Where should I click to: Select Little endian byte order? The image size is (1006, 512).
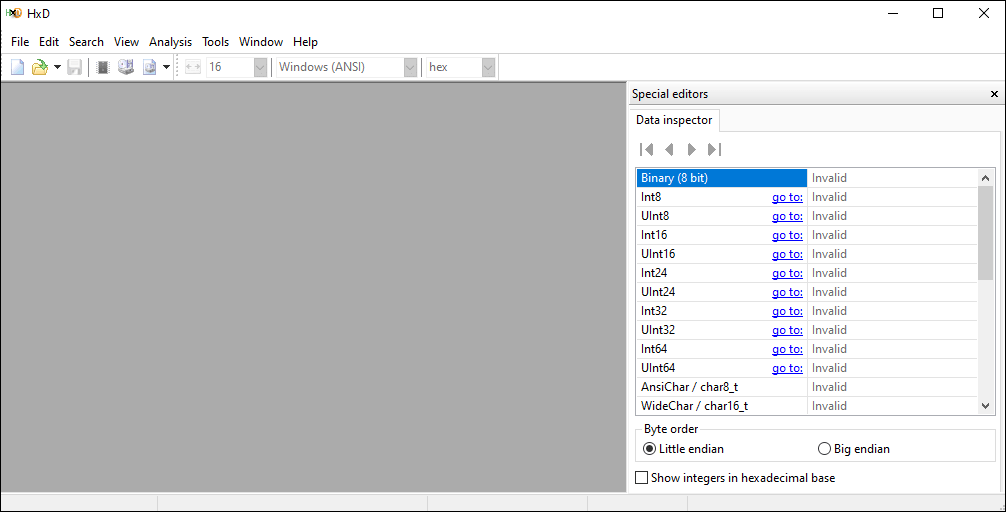click(x=683, y=449)
